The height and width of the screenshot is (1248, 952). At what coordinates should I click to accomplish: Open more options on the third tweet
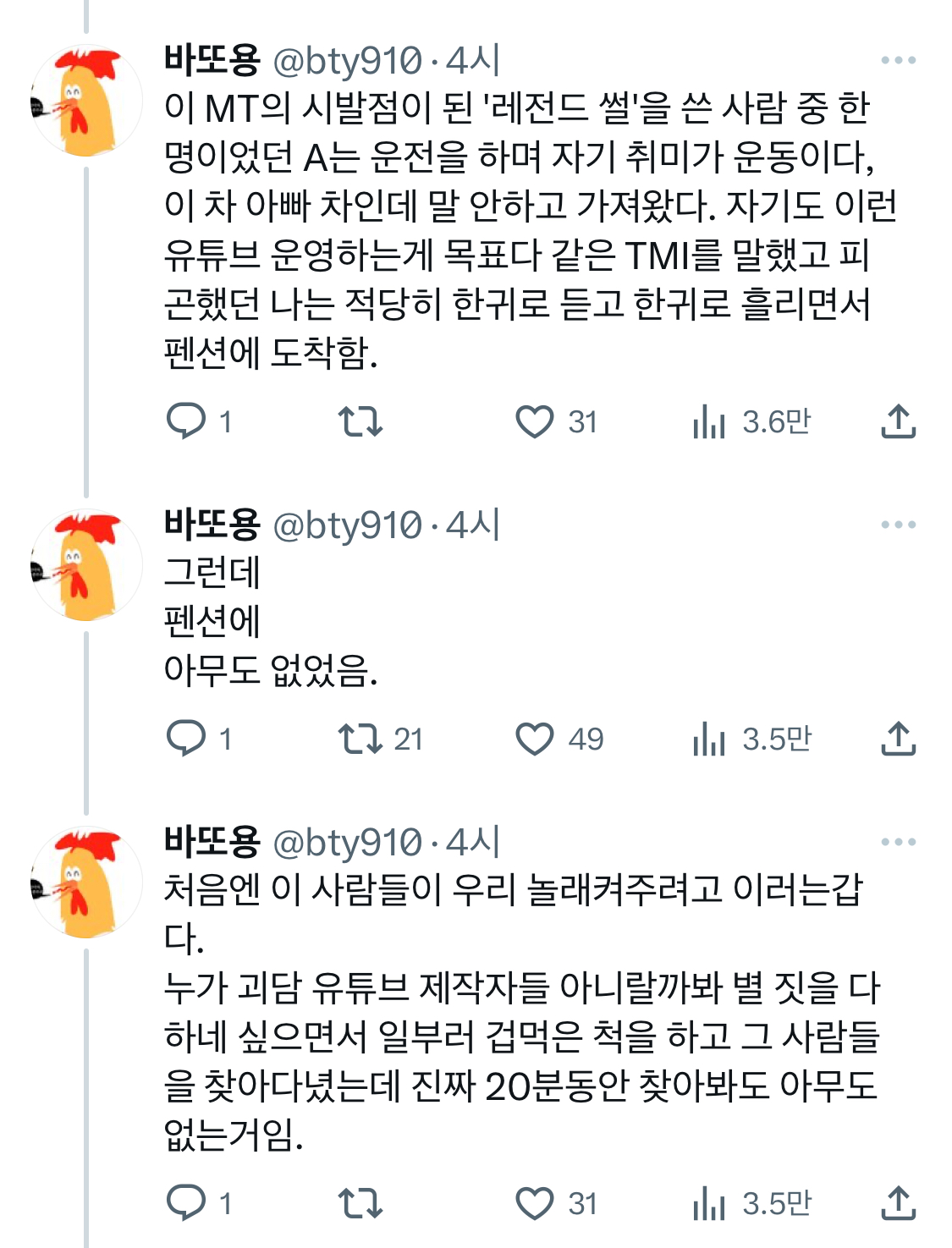[898, 842]
